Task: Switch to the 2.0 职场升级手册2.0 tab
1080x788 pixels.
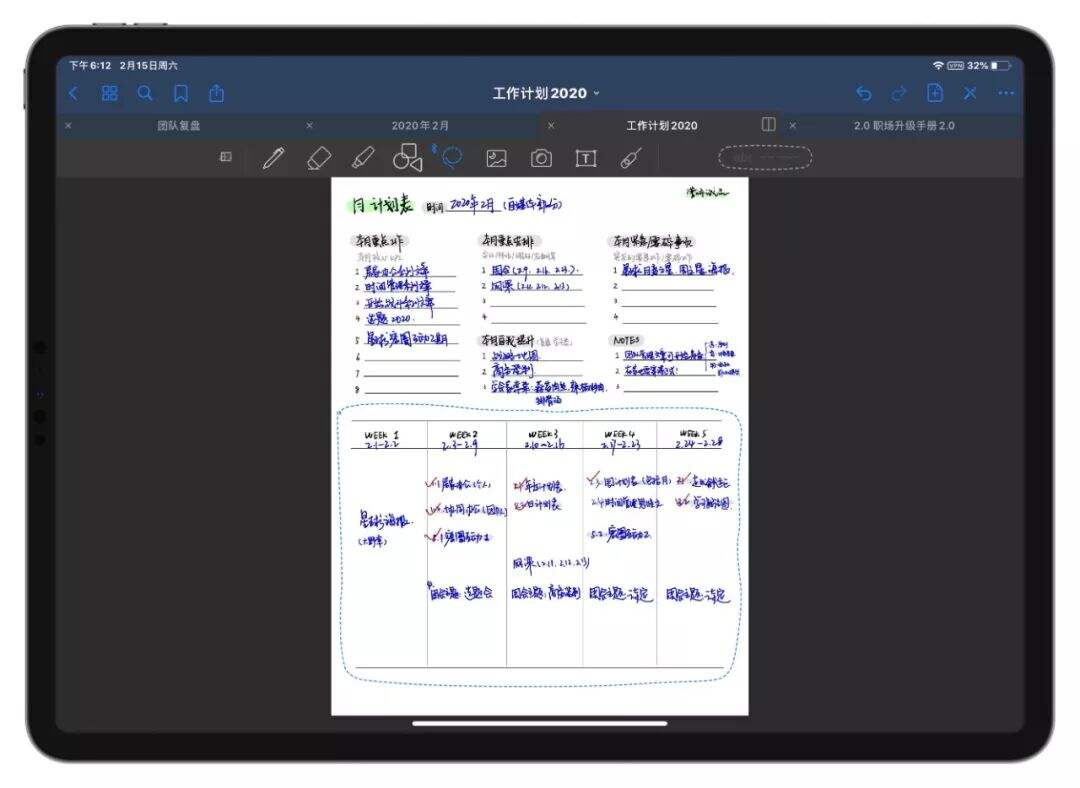Action: (x=904, y=125)
